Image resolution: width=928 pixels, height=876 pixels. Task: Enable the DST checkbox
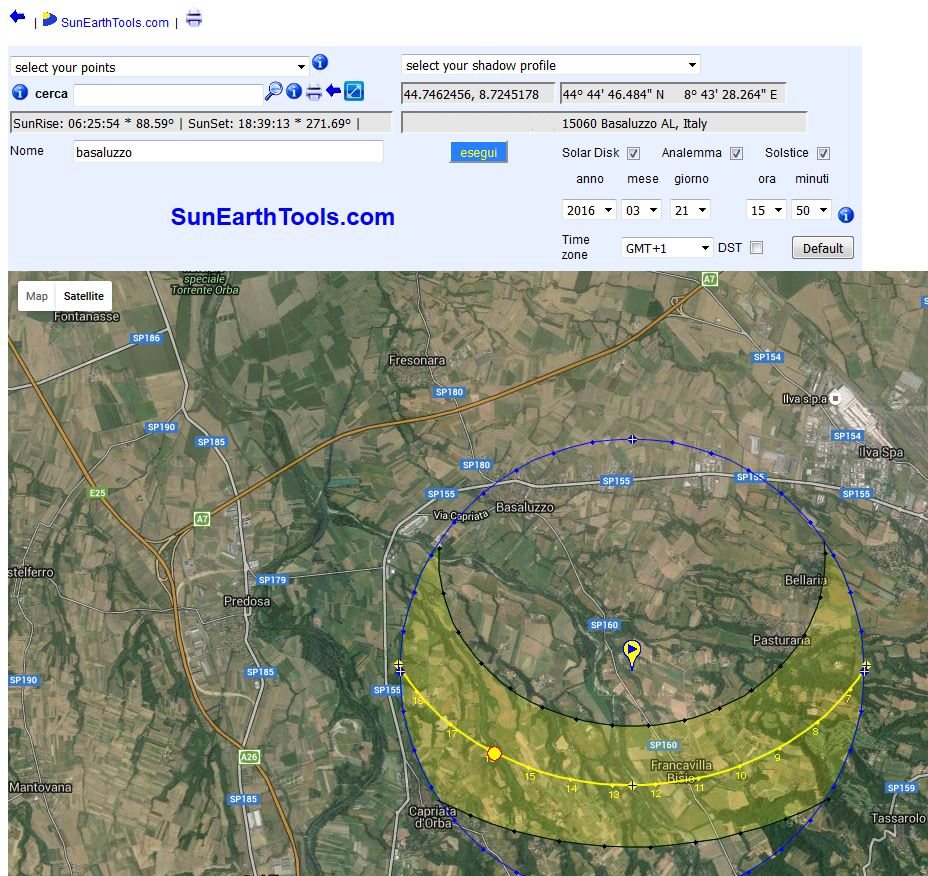[x=756, y=248]
